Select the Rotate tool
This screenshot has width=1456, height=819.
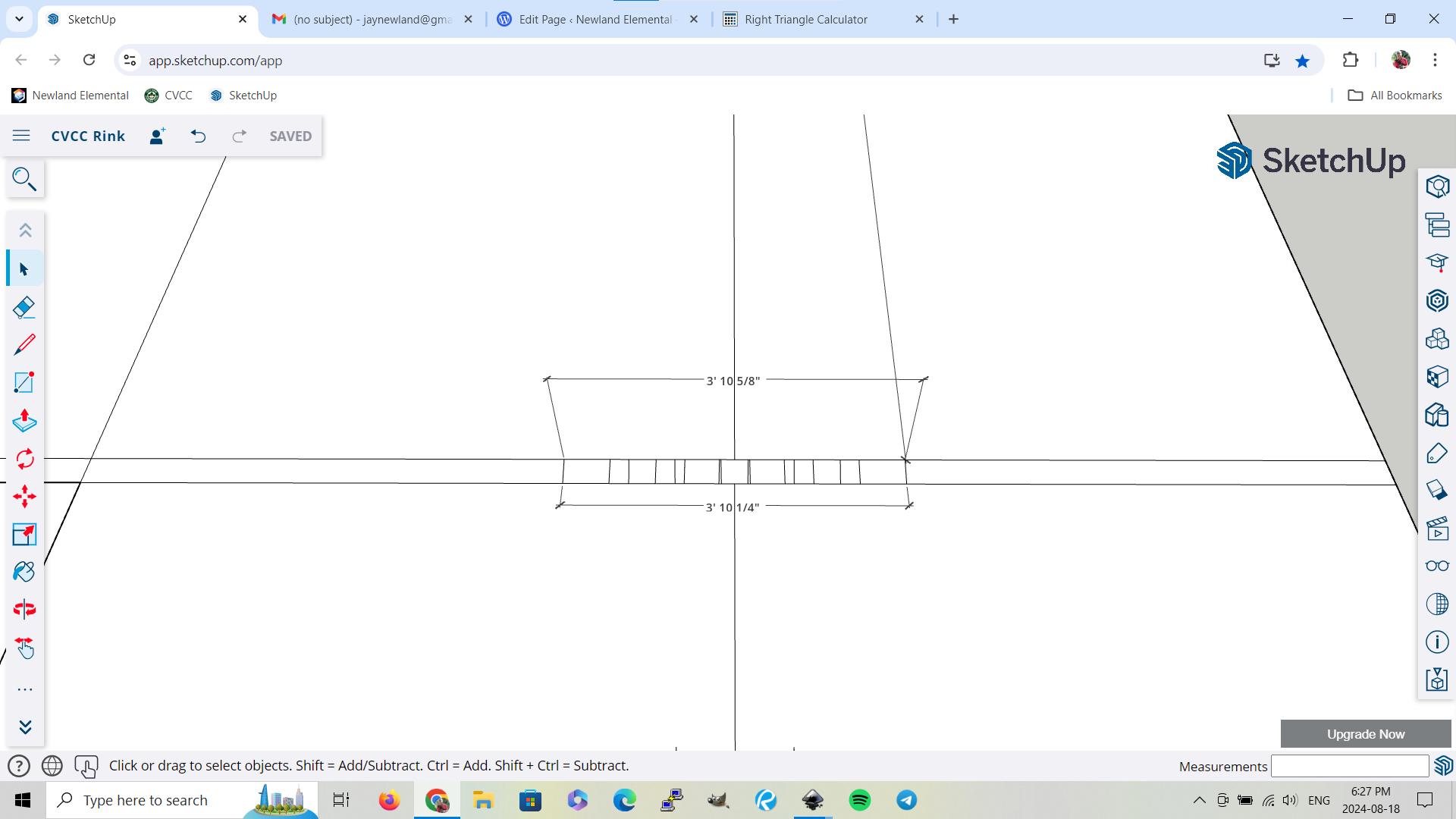[x=24, y=459]
